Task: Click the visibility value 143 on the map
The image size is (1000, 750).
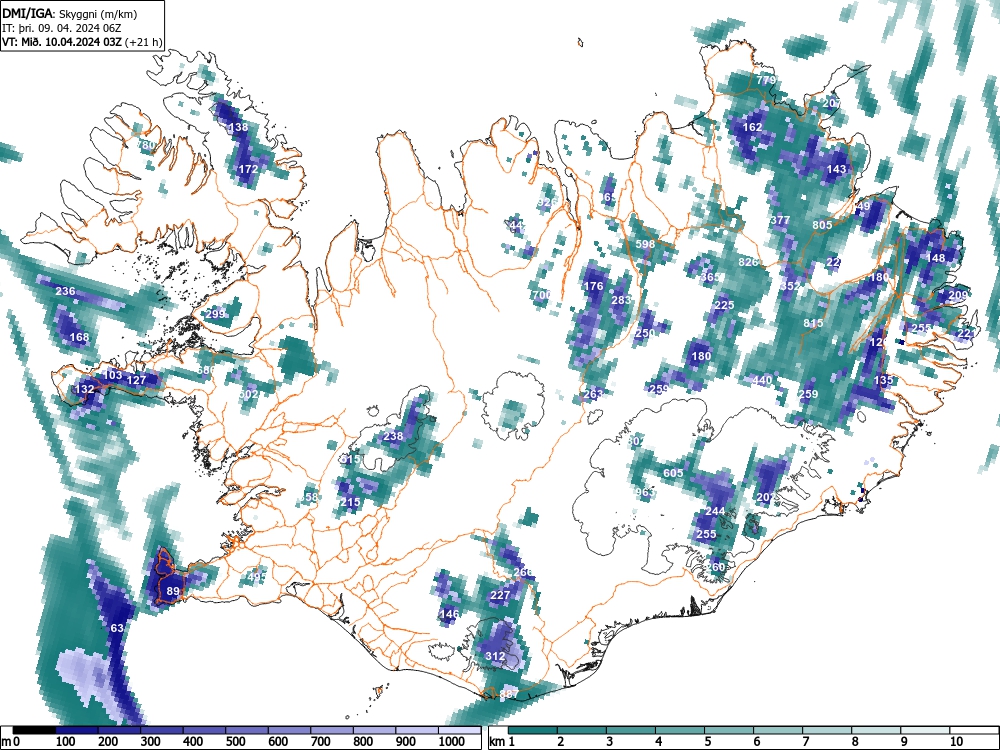Action: pos(836,169)
